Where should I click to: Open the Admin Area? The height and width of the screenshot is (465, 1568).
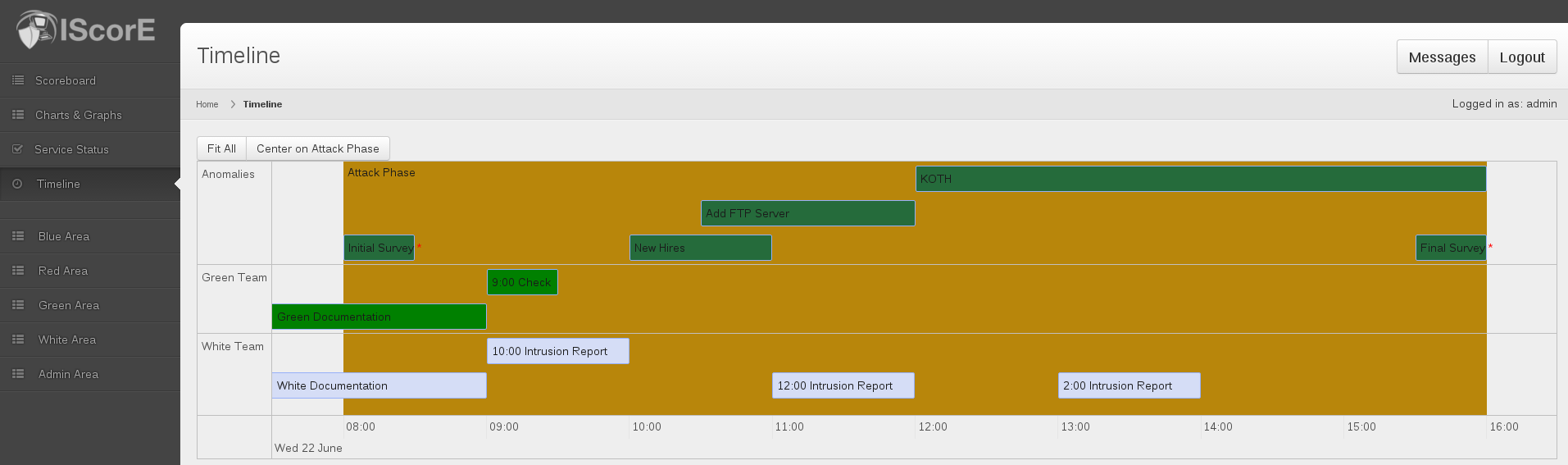point(90,374)
